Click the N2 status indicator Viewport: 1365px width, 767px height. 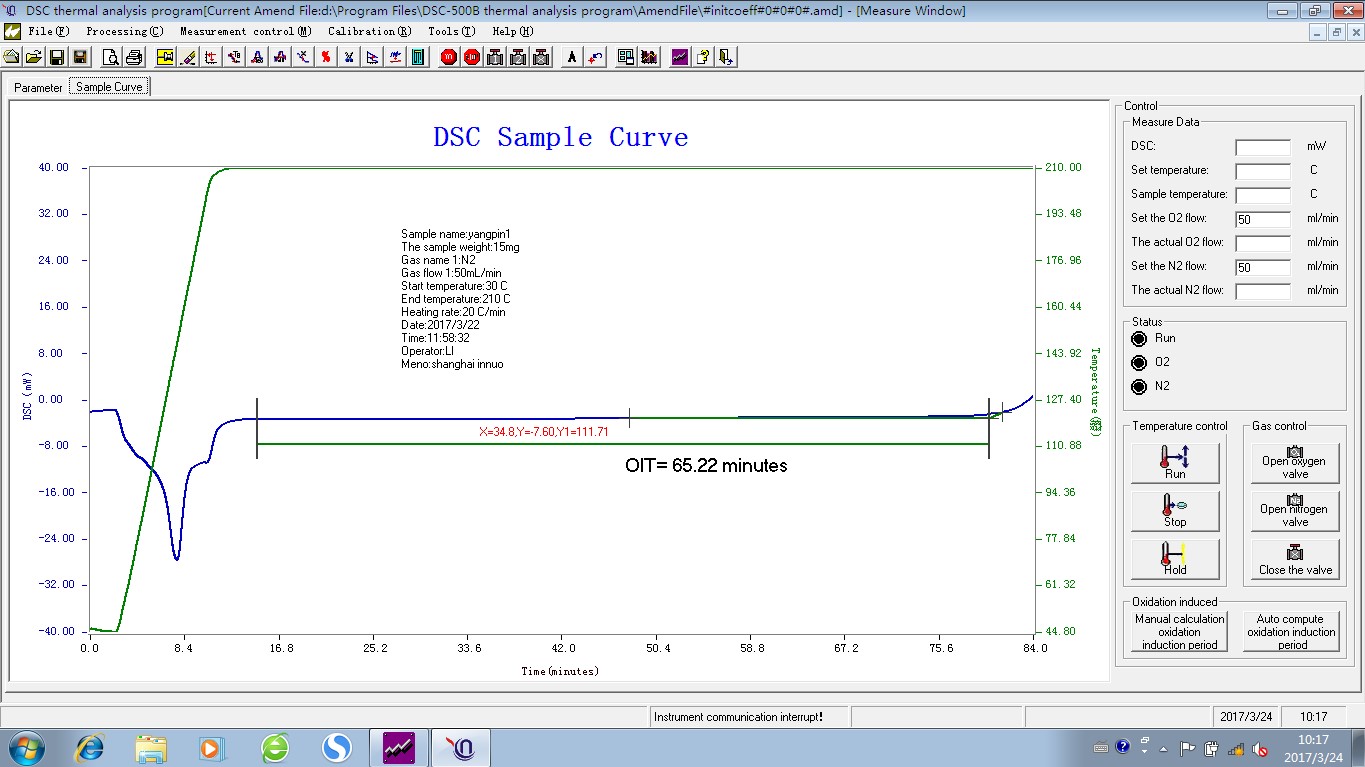tap(1139, 387)
